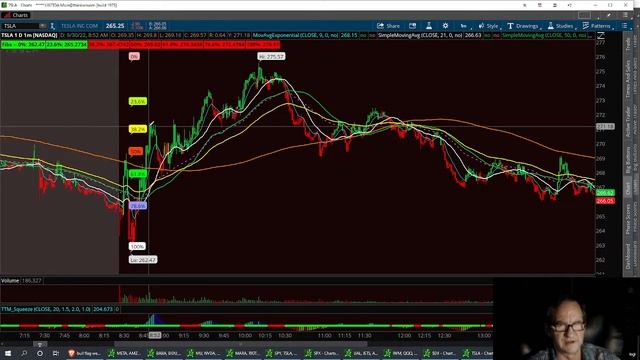Image resolution: width=640 pixels, height=360 pixels.
Task: Open the symbol selector dropdown arrow next to TSLA
Action: pyautogui.click(x=43, y=26)
